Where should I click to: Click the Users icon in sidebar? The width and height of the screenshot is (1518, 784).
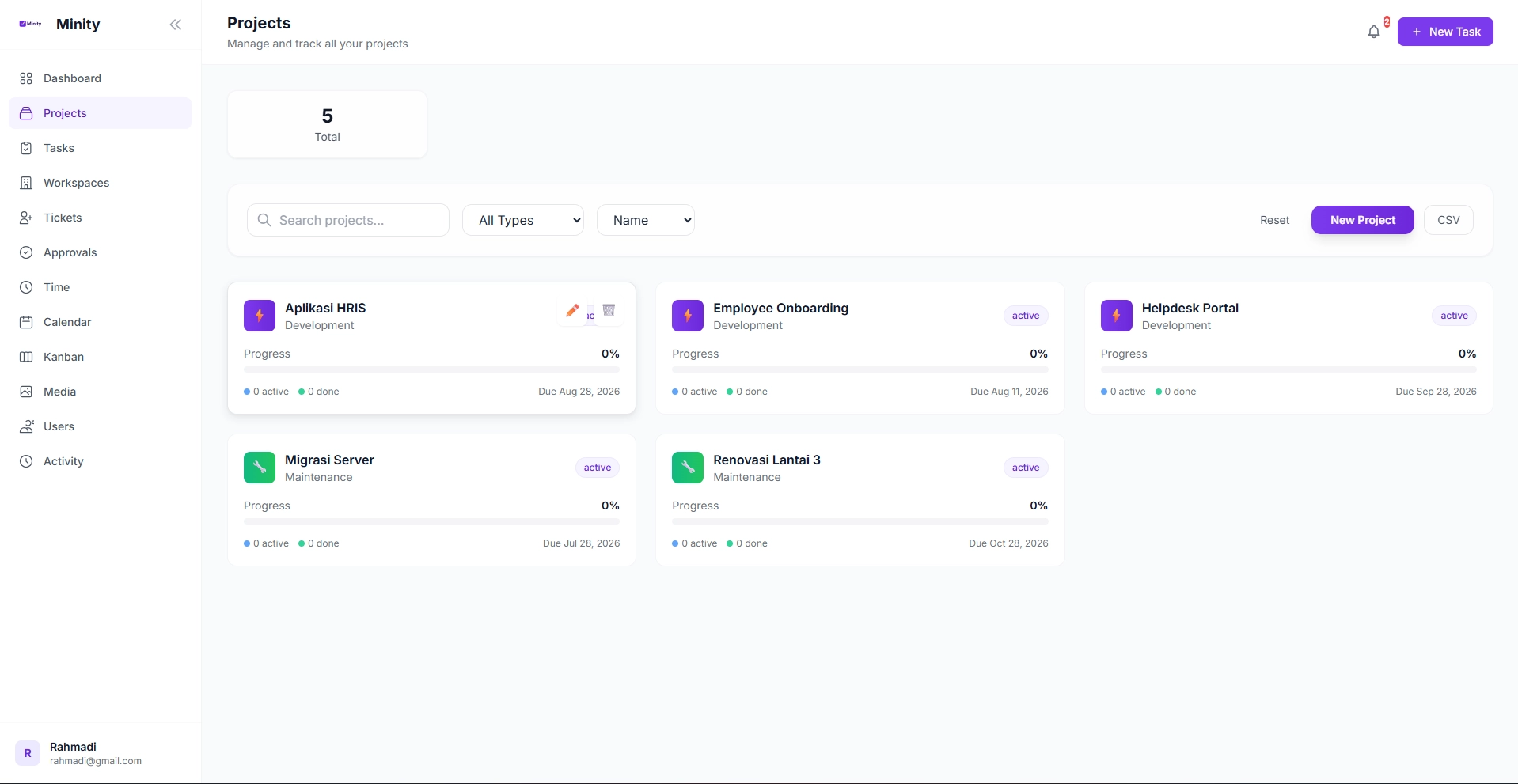point(26,426)
